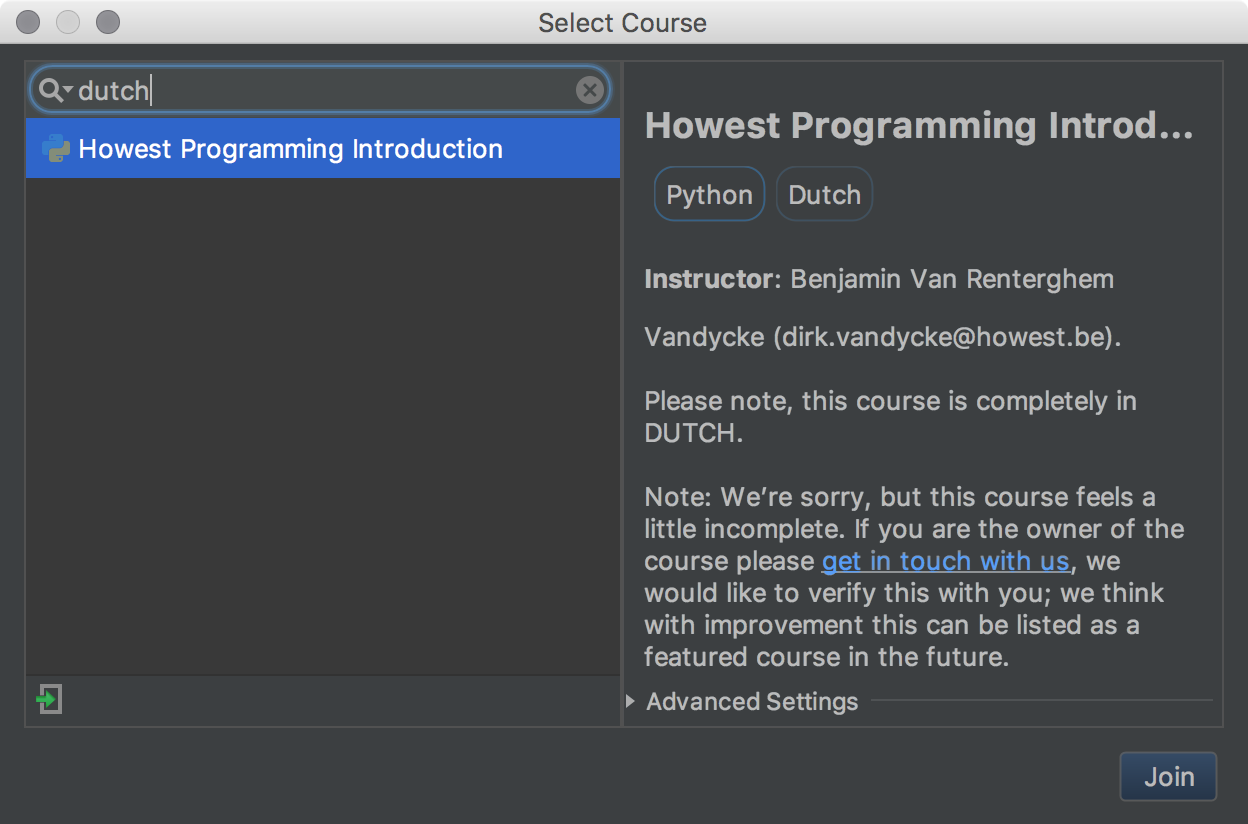The width and height of the screenshot is (1248, 824).
Task: Click the 'completely in DUTCH' note
Action: pos(890,417)
